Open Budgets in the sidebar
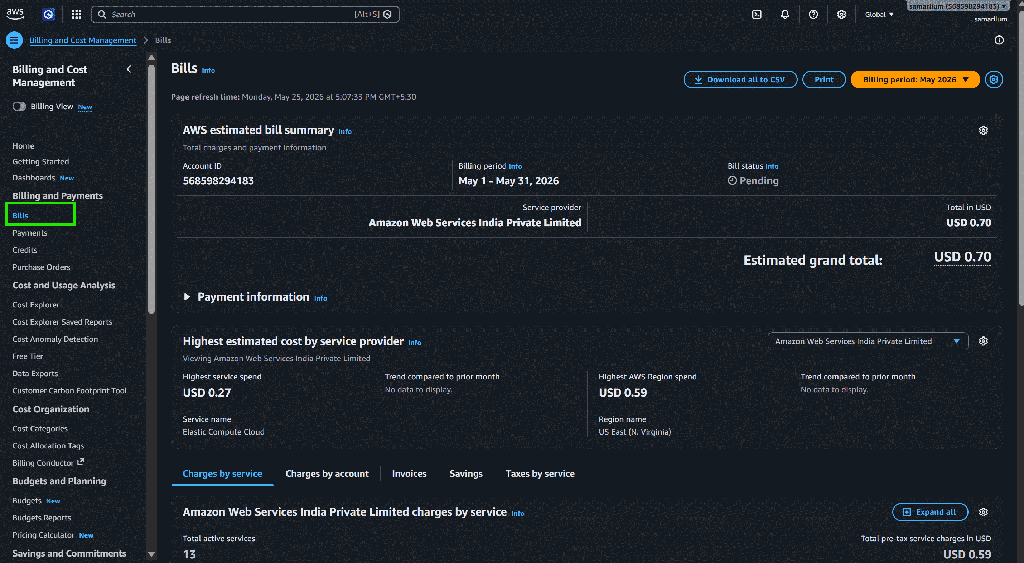Viewport: 1024px width, 563px height. pos(27,500)
